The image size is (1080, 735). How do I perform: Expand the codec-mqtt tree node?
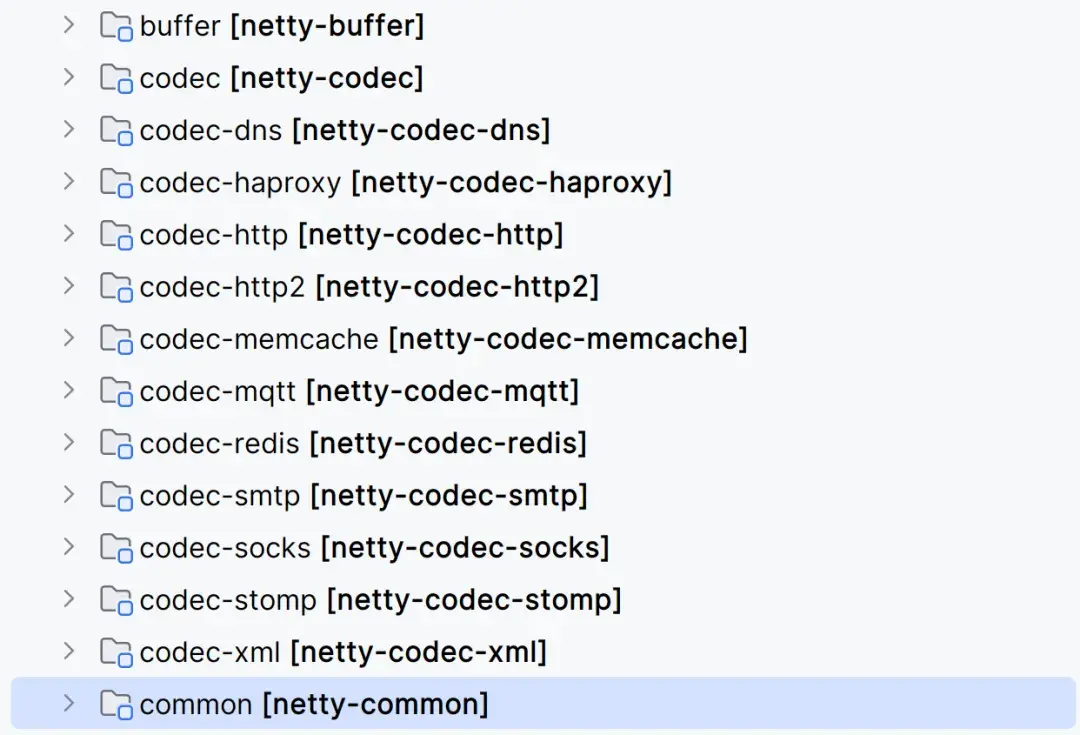coord(68,390)
